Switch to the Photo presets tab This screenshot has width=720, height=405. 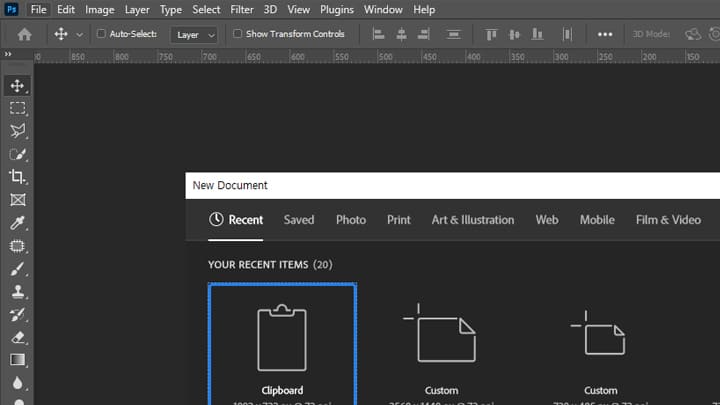pyautogui.click(x=351, y=220)
